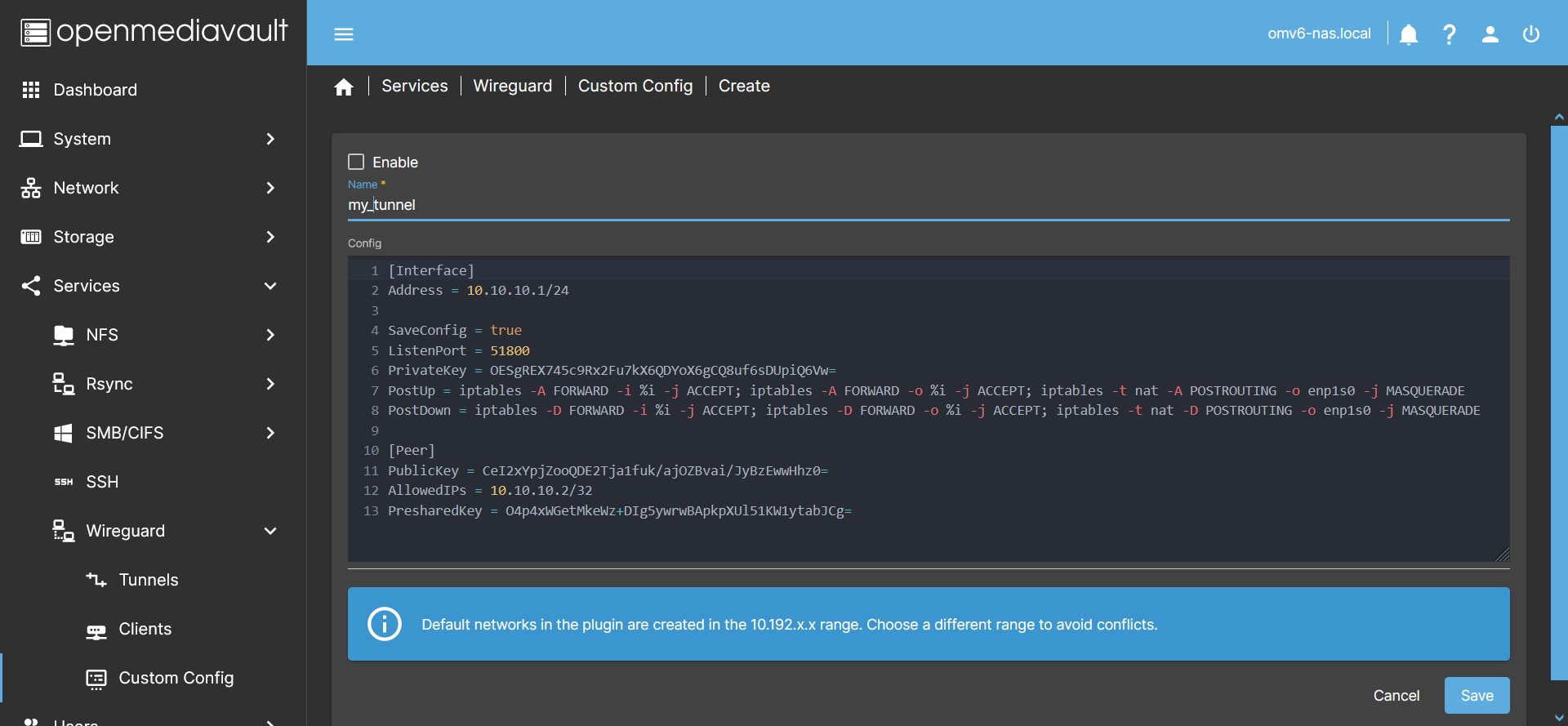Click the Cancel button

(x=1396, y=696)
